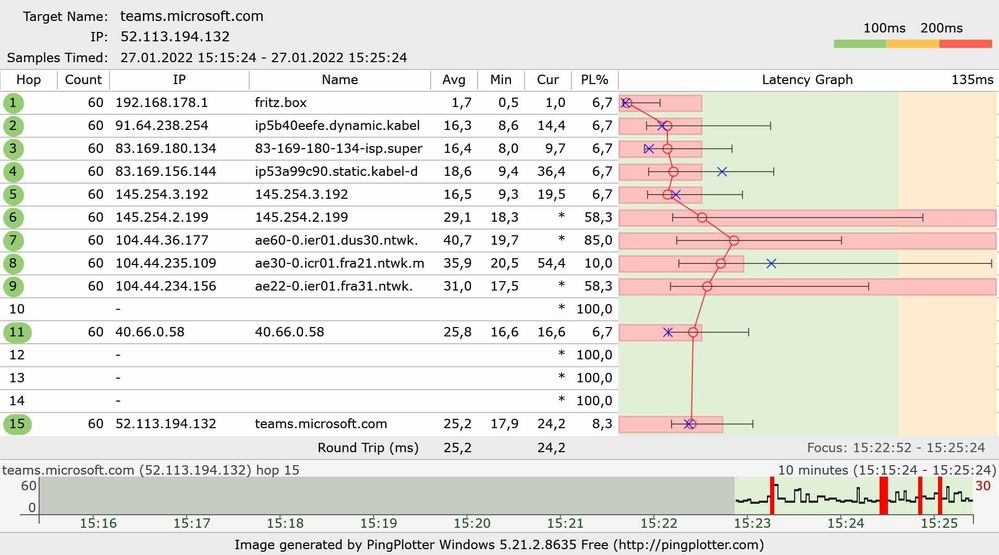This screenshot has height=555, width=999.
Task: Click 15:16 on the timeline axis
Action: [98, 523]
